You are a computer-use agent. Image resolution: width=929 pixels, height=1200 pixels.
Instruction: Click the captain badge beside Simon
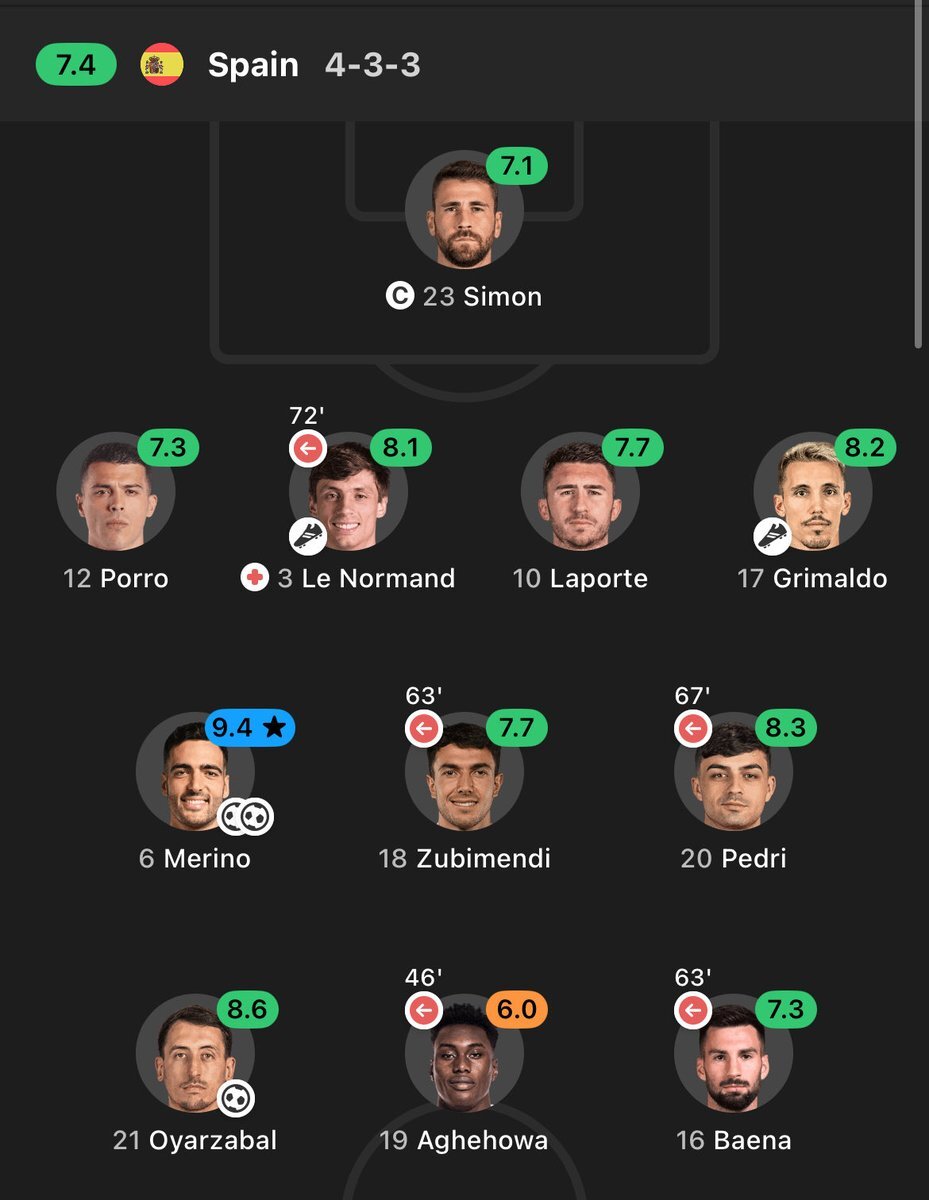coord(399,296)
